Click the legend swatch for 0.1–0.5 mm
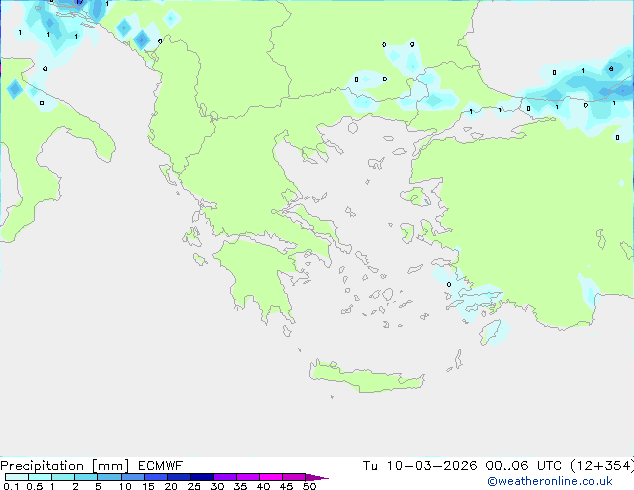634x490 pixels. click(17, 477)
